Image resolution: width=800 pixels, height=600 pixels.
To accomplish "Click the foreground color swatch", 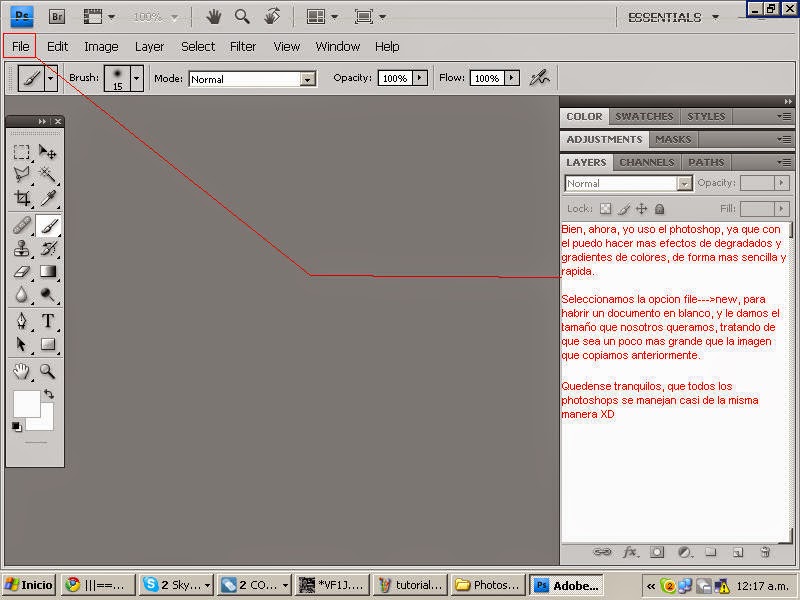I will pos(26,404).
